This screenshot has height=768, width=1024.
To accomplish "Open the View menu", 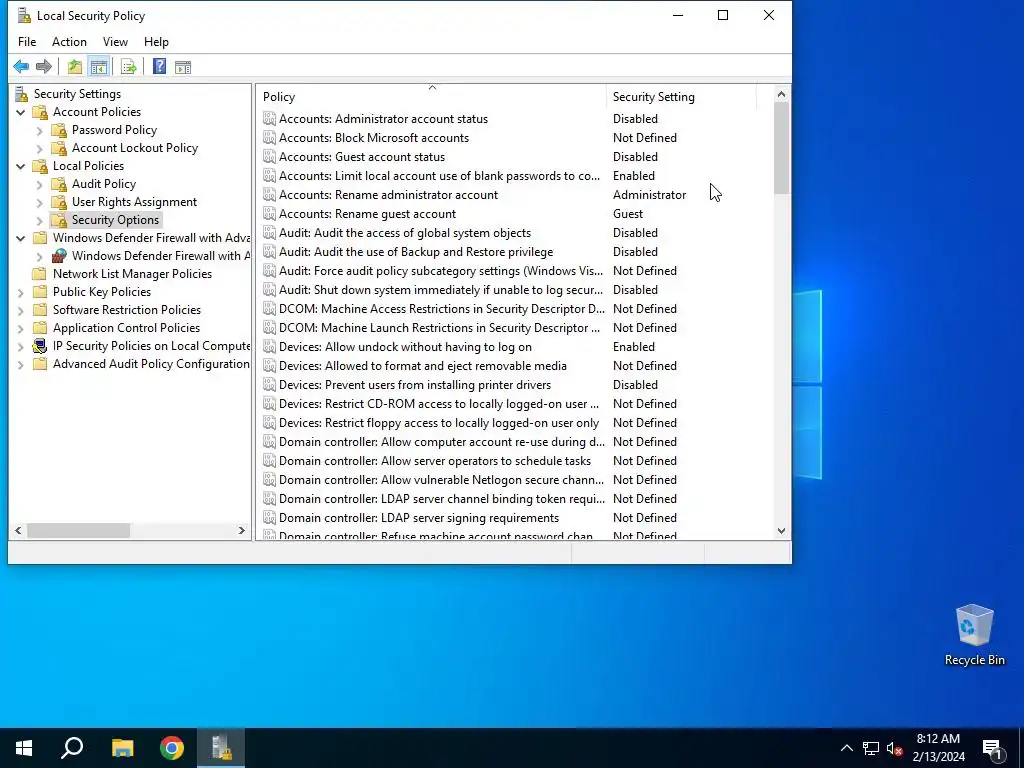I will click(x=115, y=42).
